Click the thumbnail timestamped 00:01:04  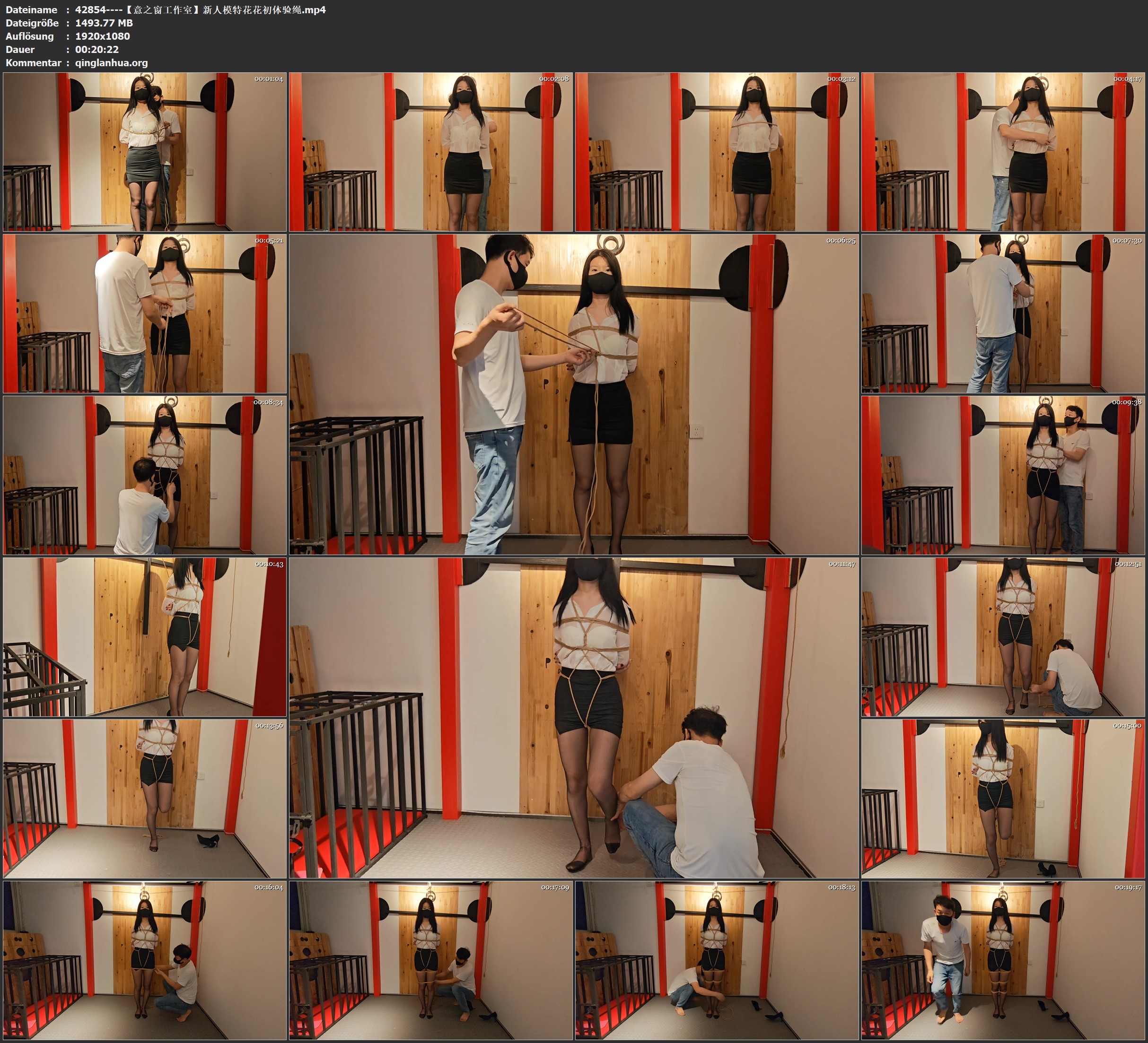click(x=145, y=151)
